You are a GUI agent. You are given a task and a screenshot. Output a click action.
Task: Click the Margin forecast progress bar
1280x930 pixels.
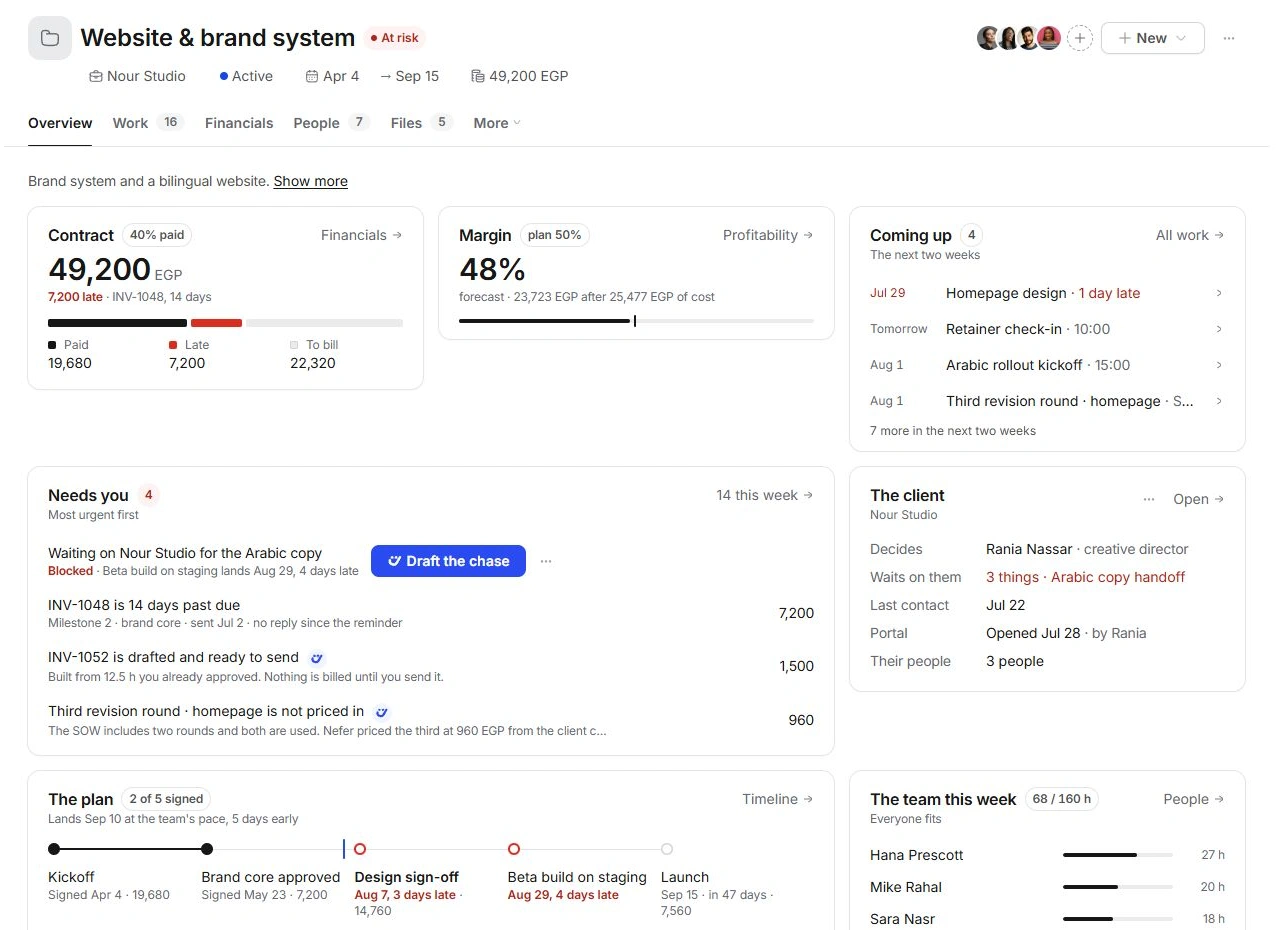coord(636,321)
